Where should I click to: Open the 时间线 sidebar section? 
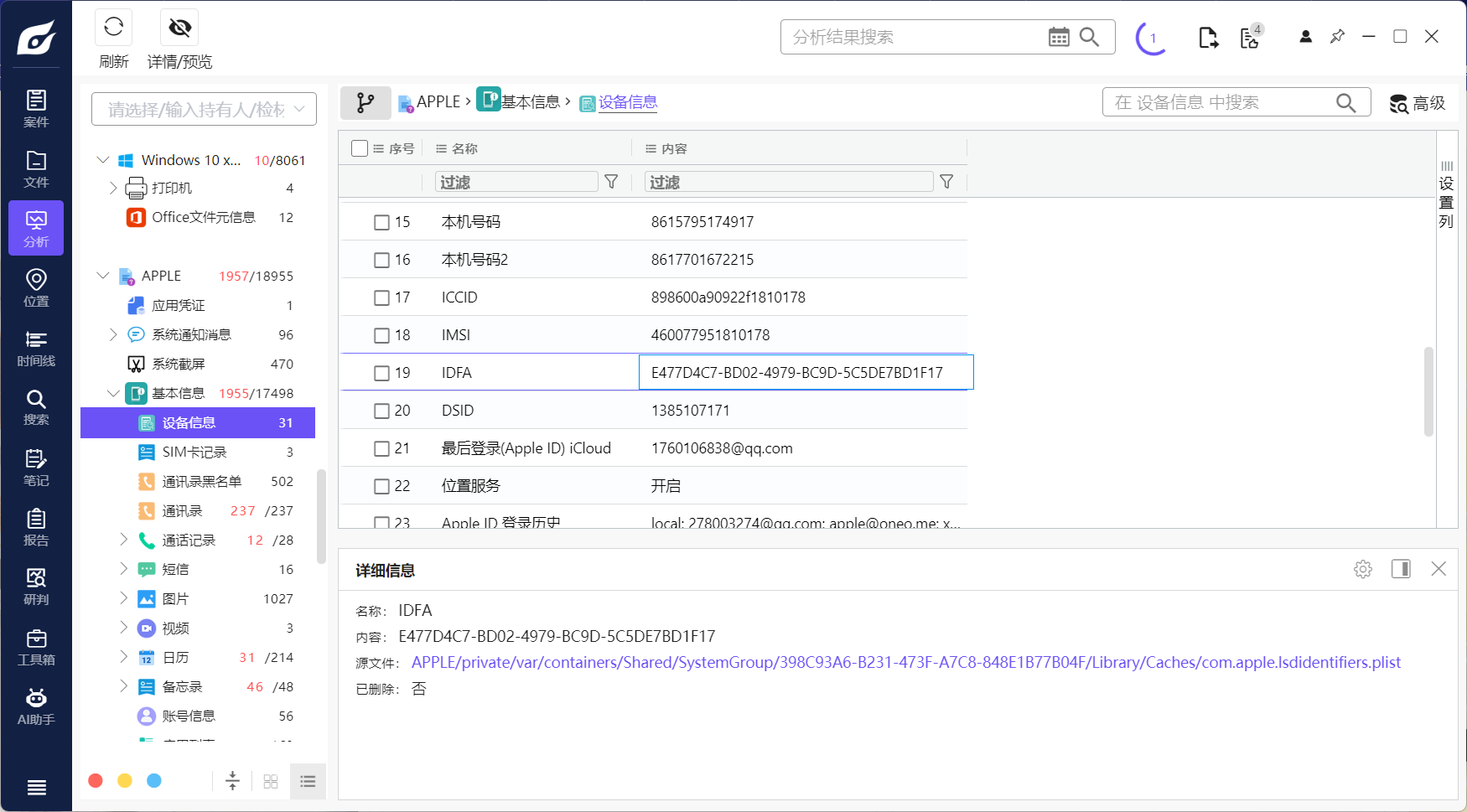(36, 348)
